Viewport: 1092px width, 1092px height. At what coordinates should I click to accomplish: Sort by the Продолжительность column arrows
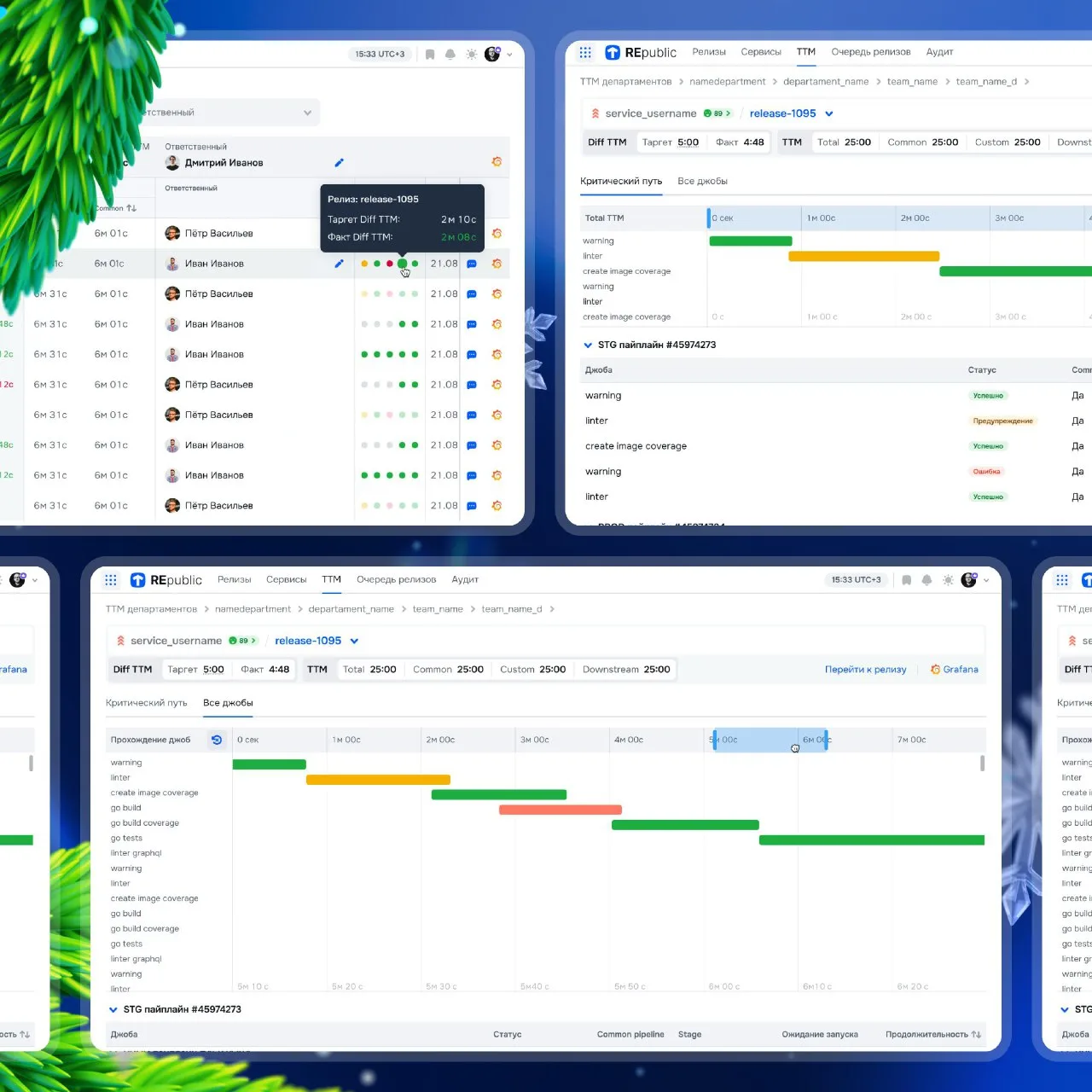tap(976, 1034)
